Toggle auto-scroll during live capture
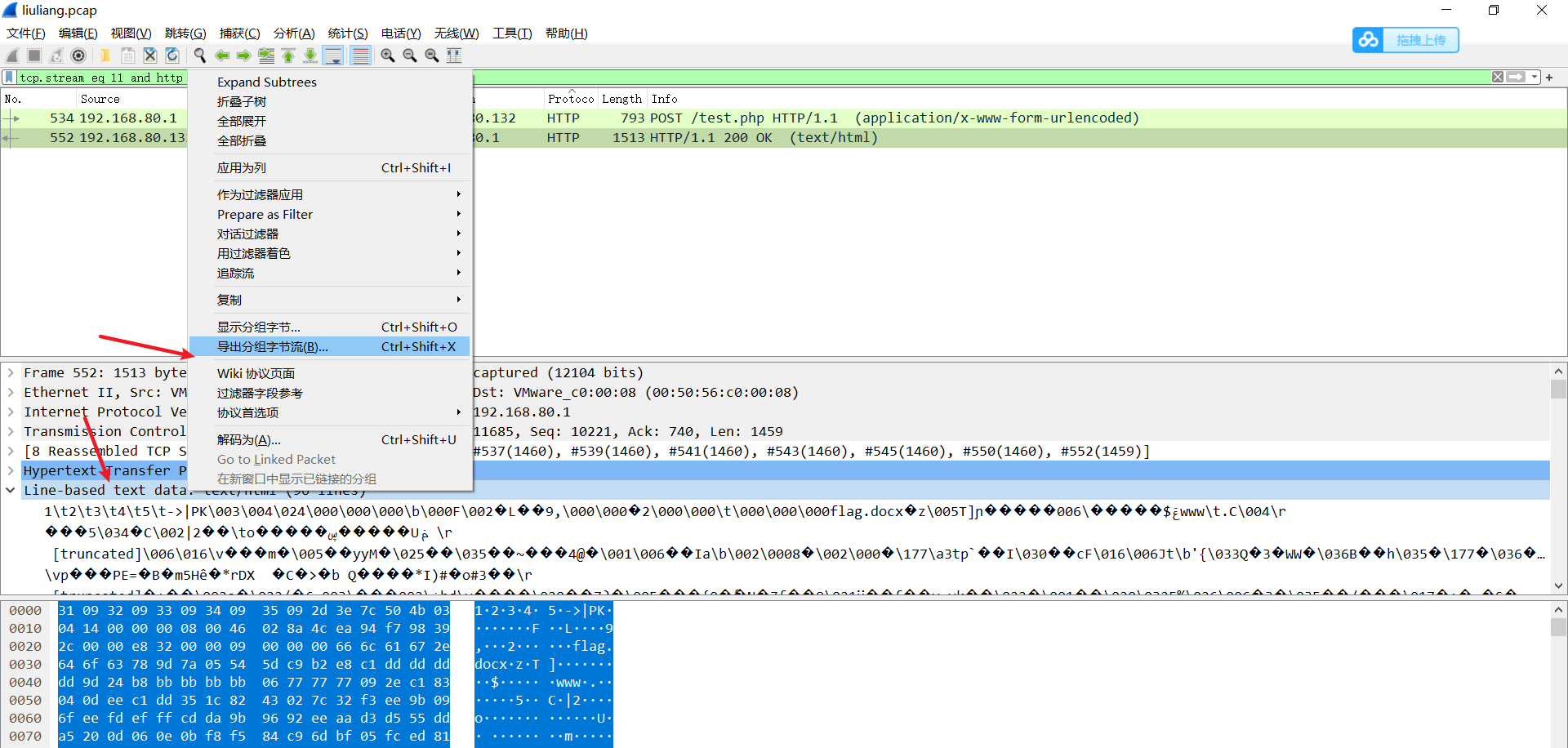The height and width of the screenshot is (748, 1568). point(333,55)
